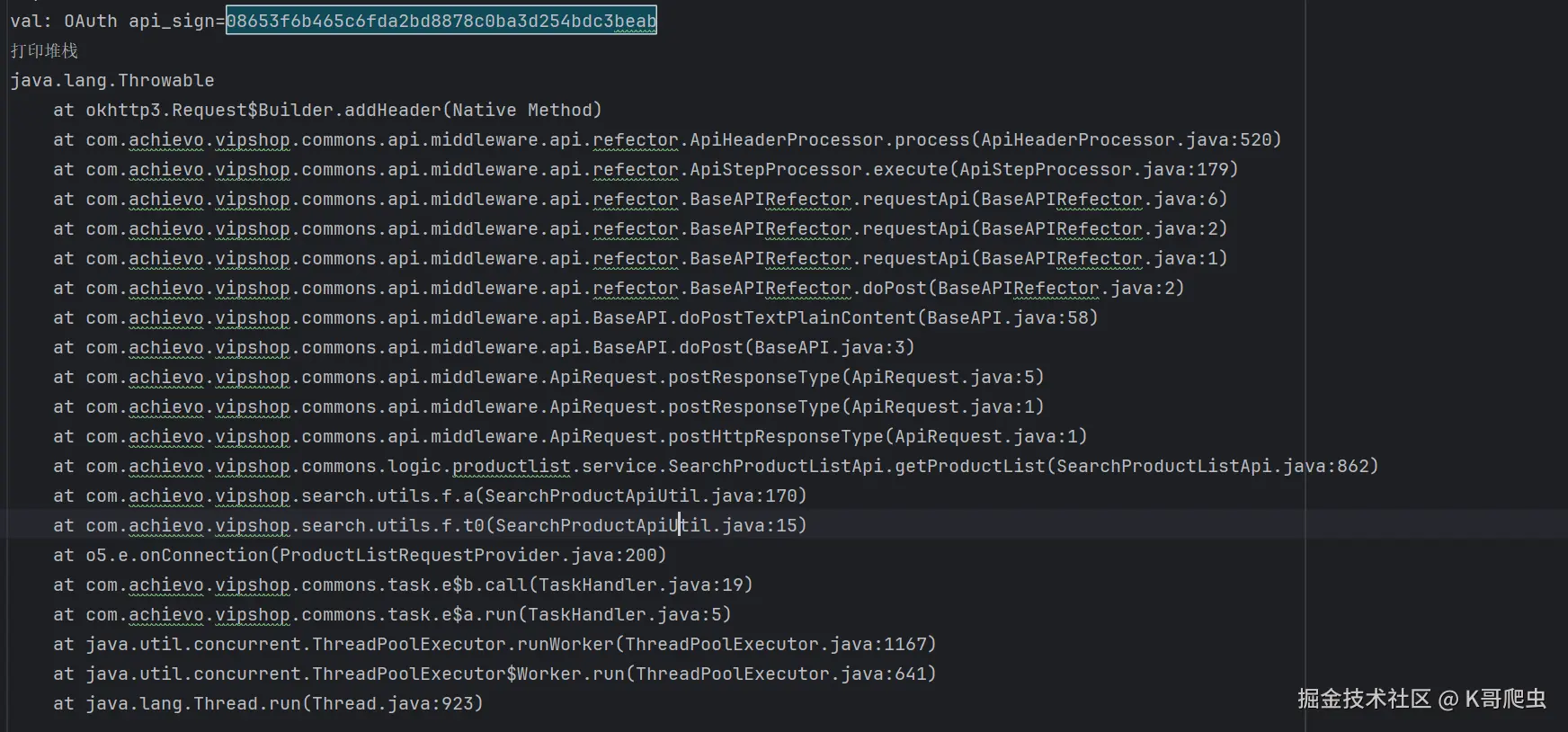The width and height of the screenshot is (1568, 732).
Task: Click the 打印堆栈 log line
Action: [44, 50]
